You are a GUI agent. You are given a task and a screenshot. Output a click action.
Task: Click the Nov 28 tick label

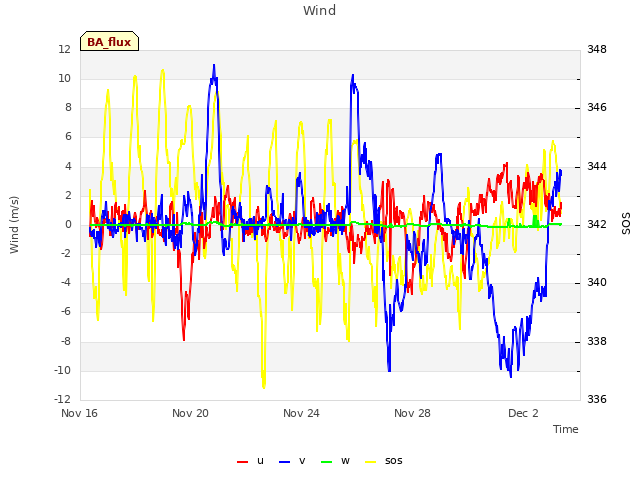[412, 413]
